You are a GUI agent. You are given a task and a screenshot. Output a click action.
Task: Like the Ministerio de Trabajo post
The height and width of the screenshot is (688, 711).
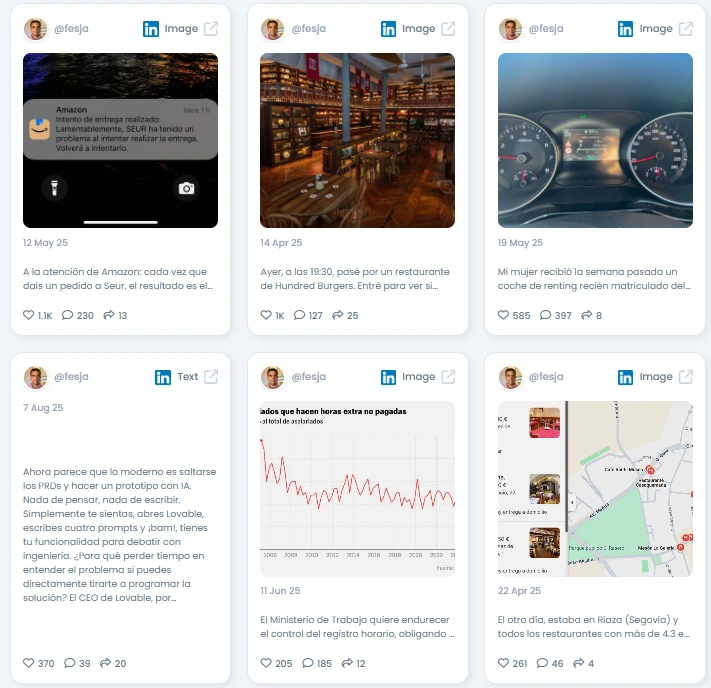(266, 663)
